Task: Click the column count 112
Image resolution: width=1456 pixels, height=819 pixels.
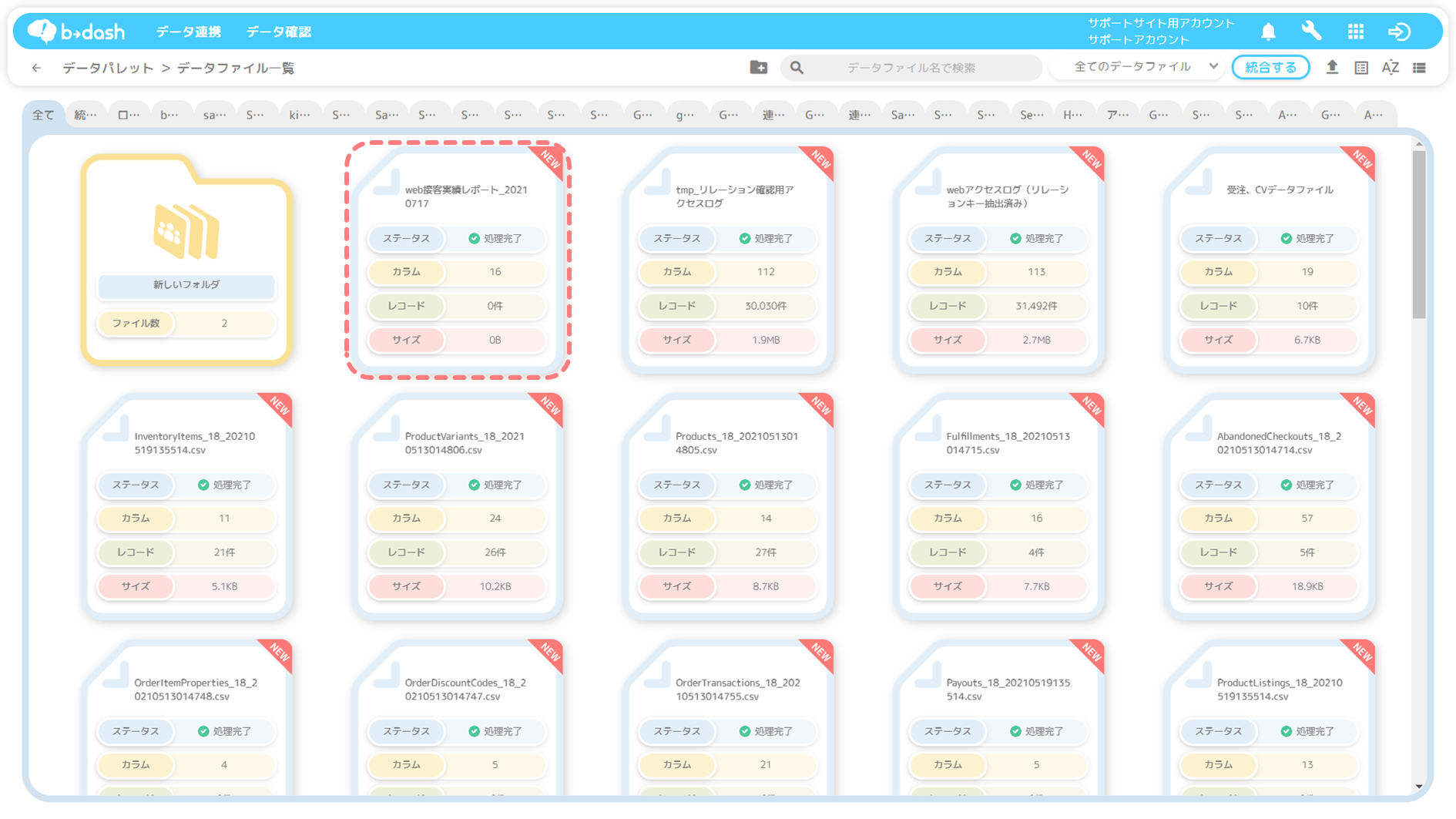Action: coord(766,272)
